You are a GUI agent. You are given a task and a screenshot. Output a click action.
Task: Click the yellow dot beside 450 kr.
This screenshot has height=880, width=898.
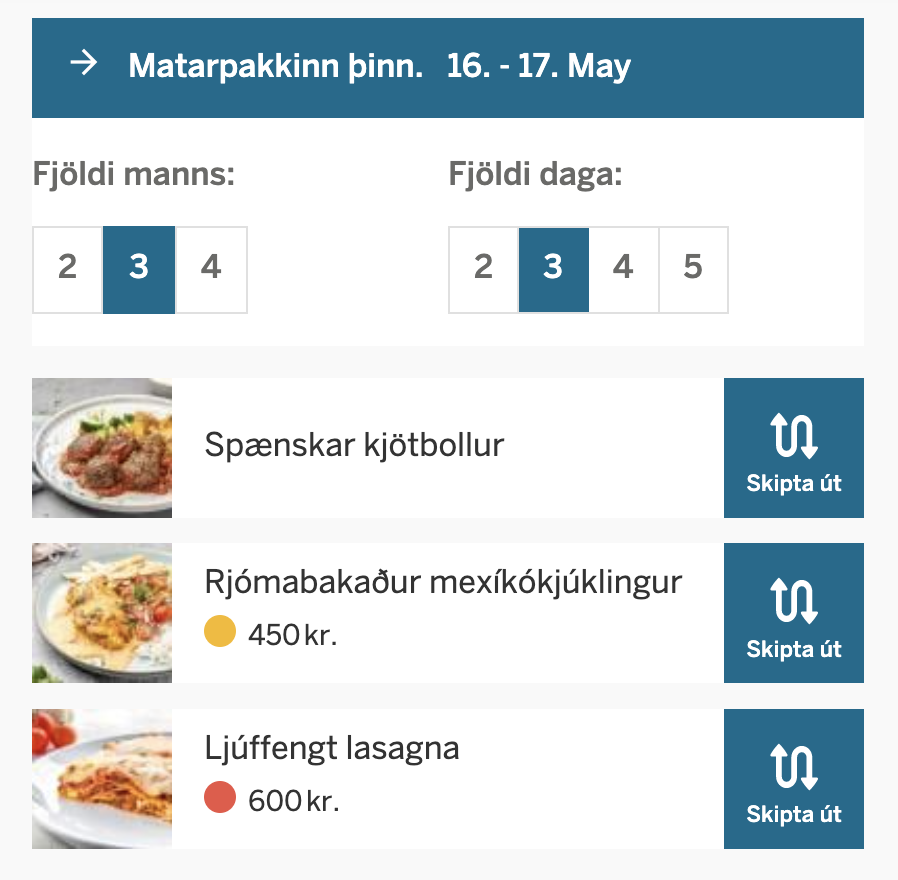pyautogui.click(x=220, y=633)
